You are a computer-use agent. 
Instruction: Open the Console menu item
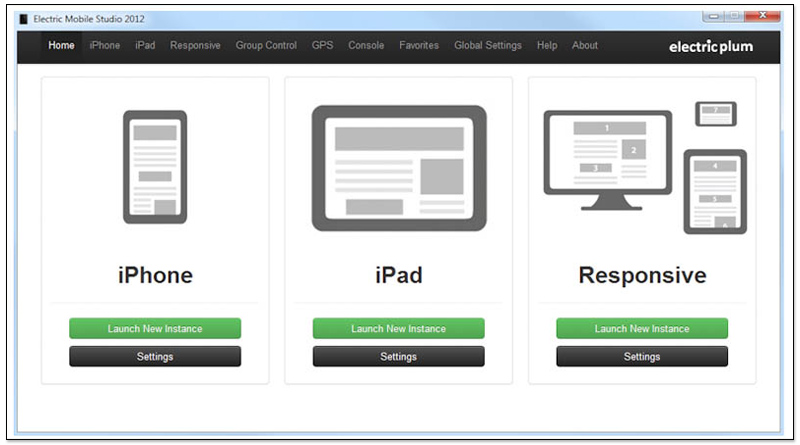[366, 45]
